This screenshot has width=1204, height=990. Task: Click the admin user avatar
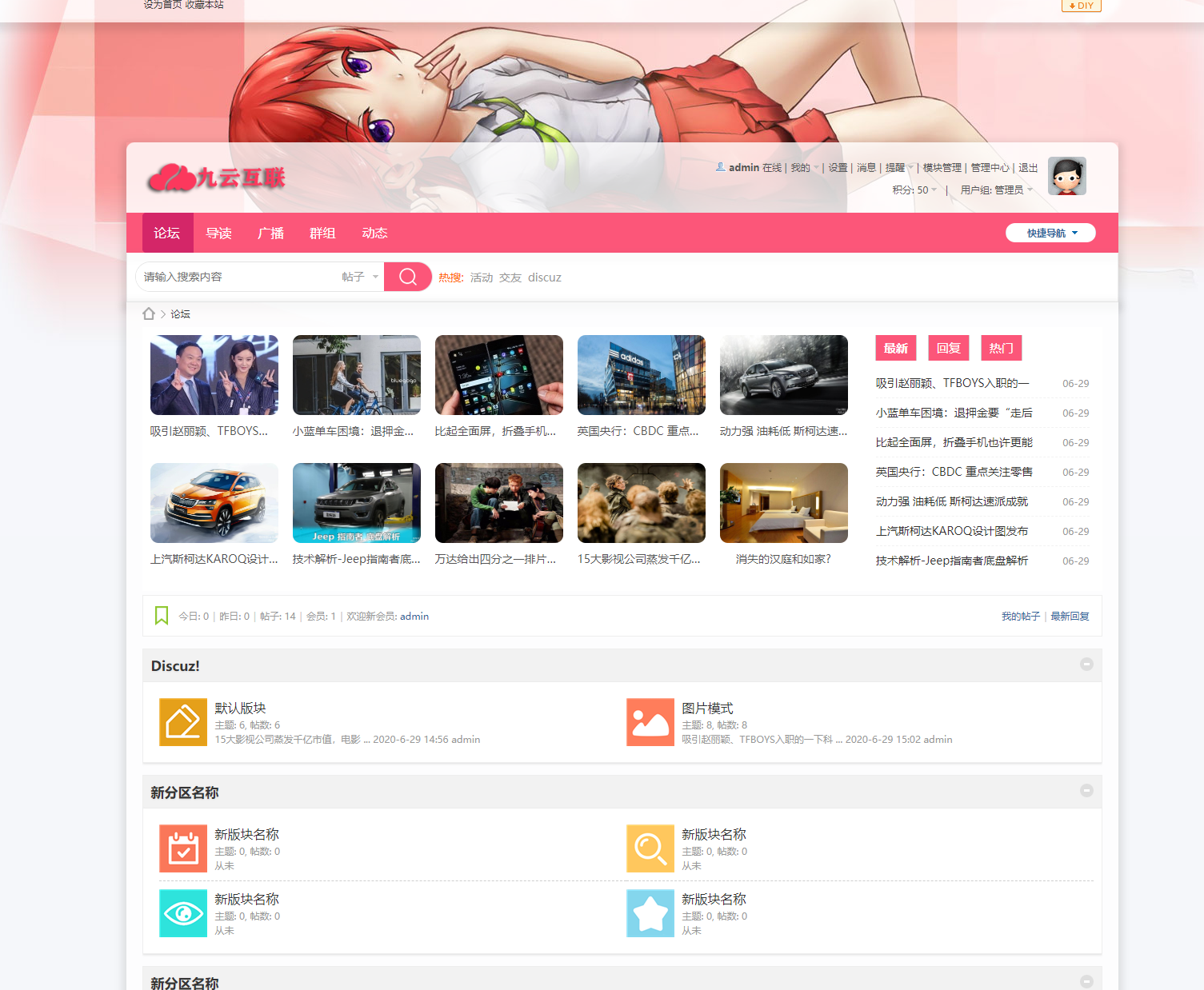1066,176
